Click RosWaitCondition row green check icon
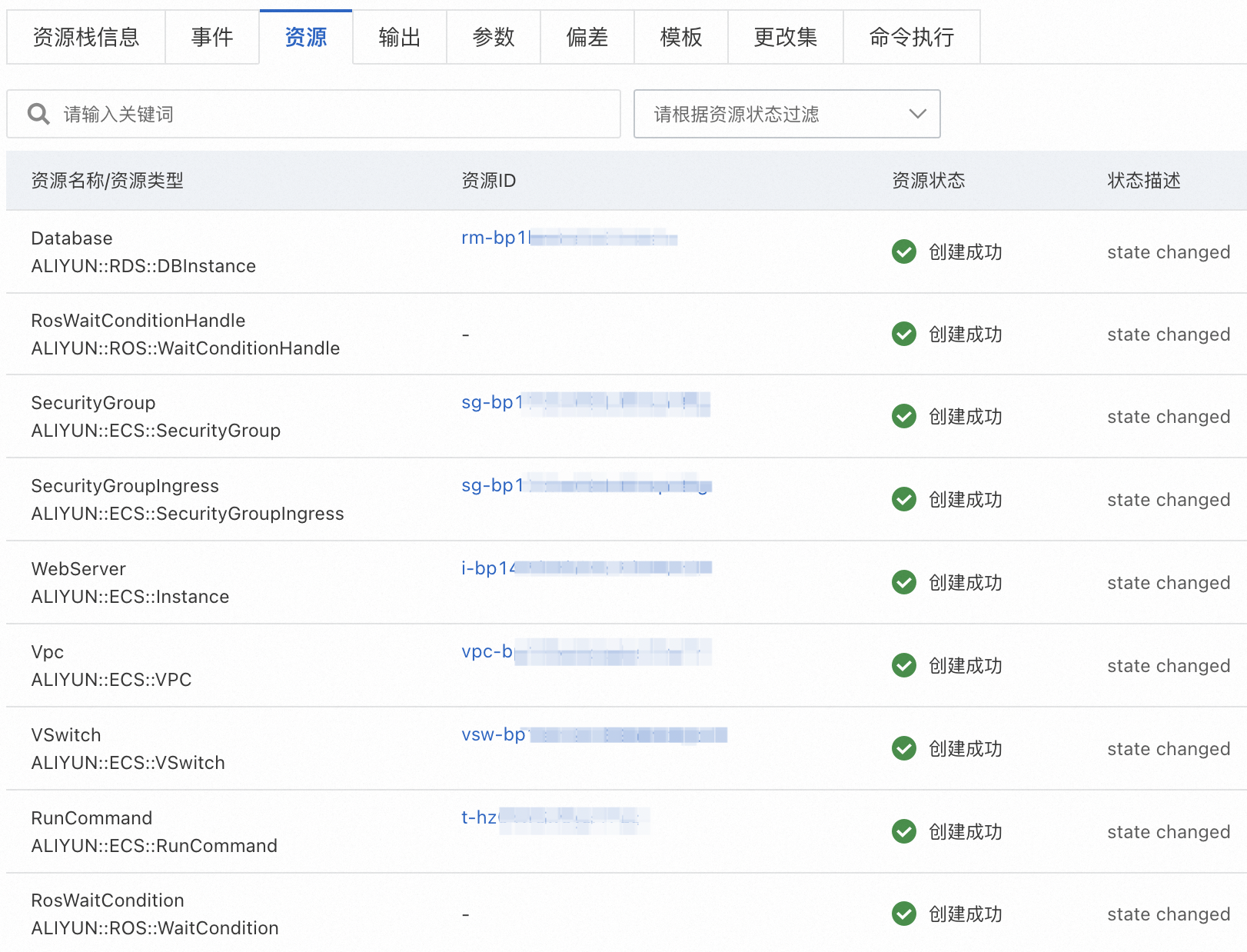Screen dimensions: 1247x952 (x=904, y=914)
